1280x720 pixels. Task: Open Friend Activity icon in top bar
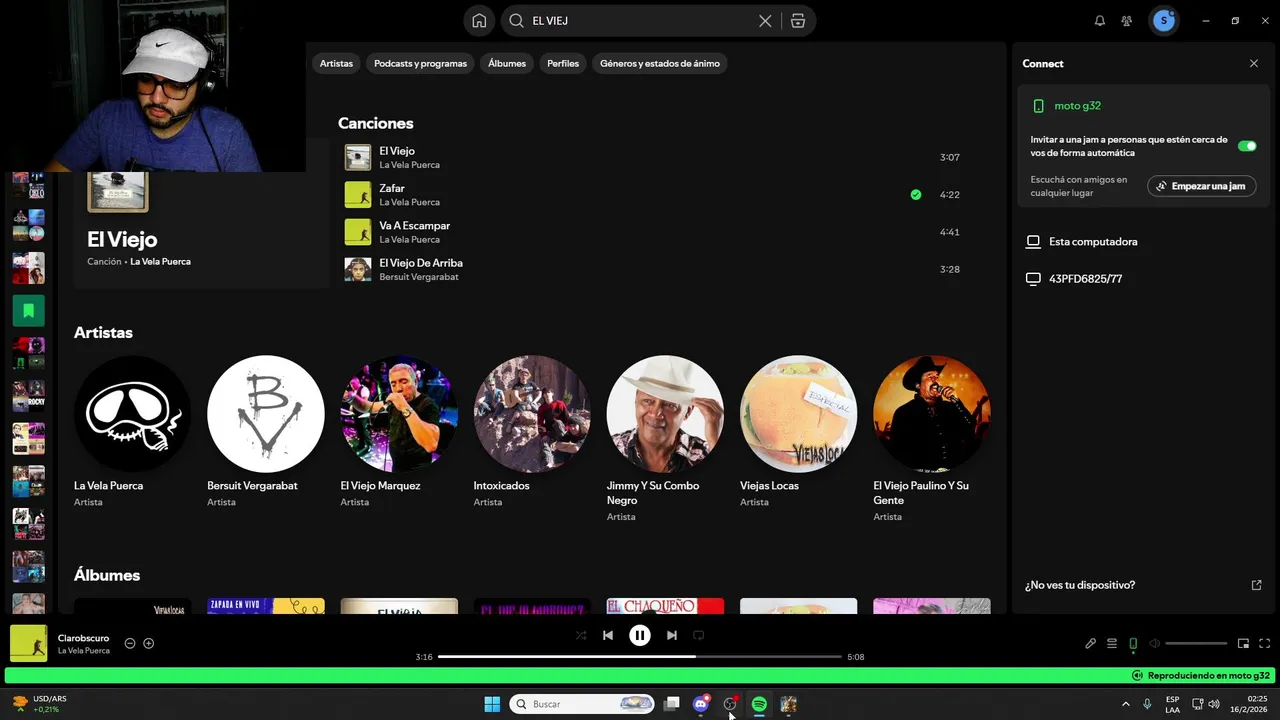point(1127,20)
